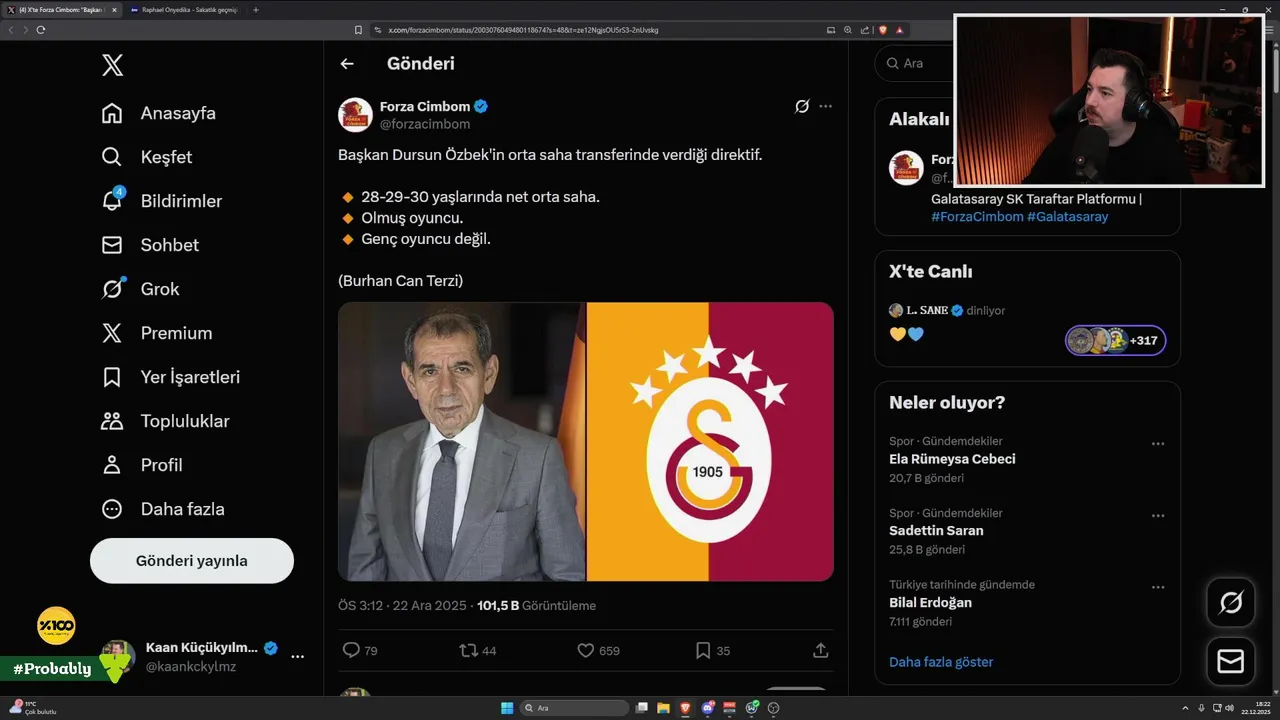The image size is (1280, 720).
Task: Open Bildirimler notifications
Action: point(162,201)
